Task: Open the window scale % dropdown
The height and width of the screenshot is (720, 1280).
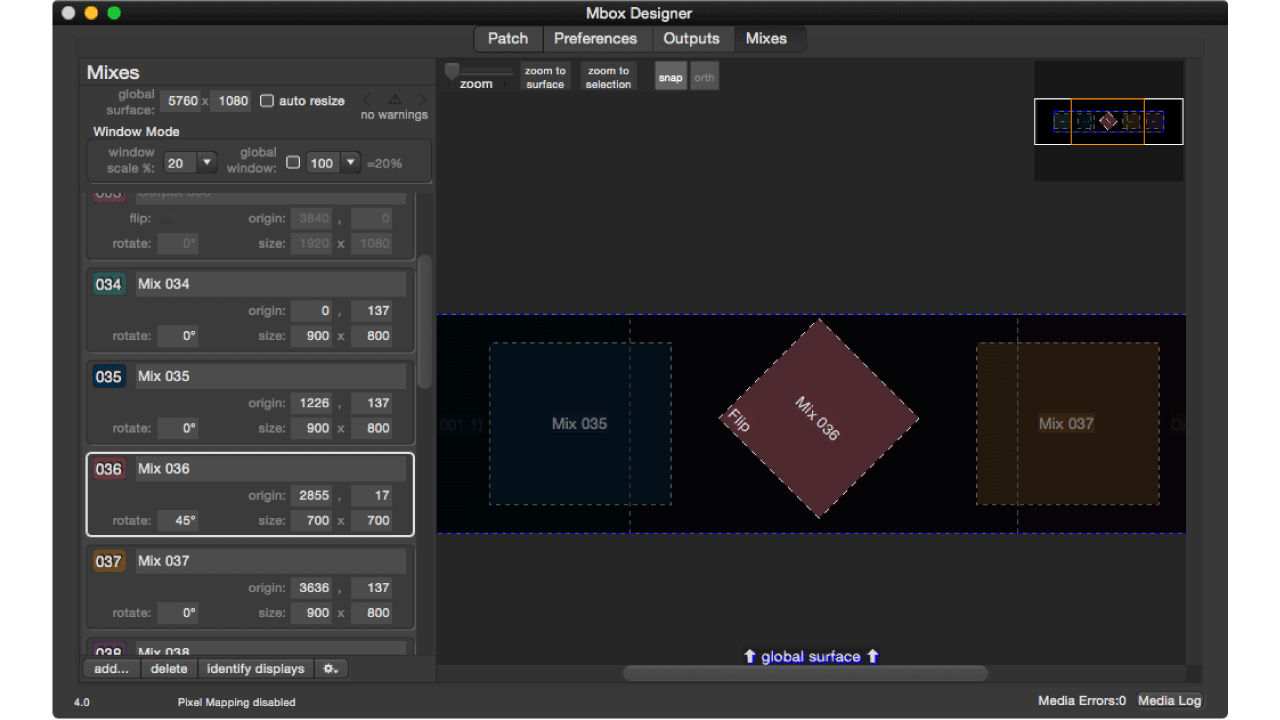Action: (206, 162)
